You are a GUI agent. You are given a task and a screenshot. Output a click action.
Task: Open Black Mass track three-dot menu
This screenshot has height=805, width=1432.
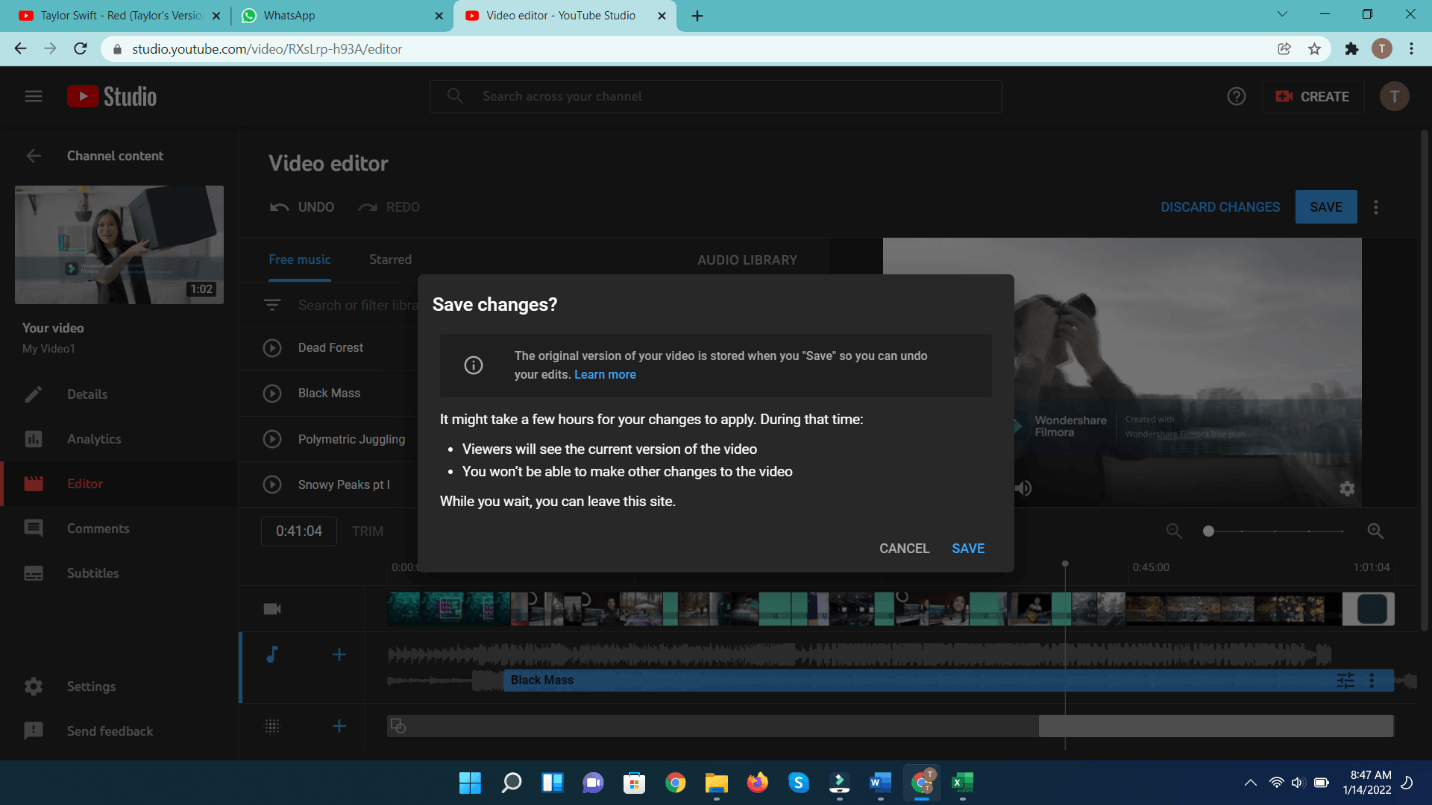1372,680
